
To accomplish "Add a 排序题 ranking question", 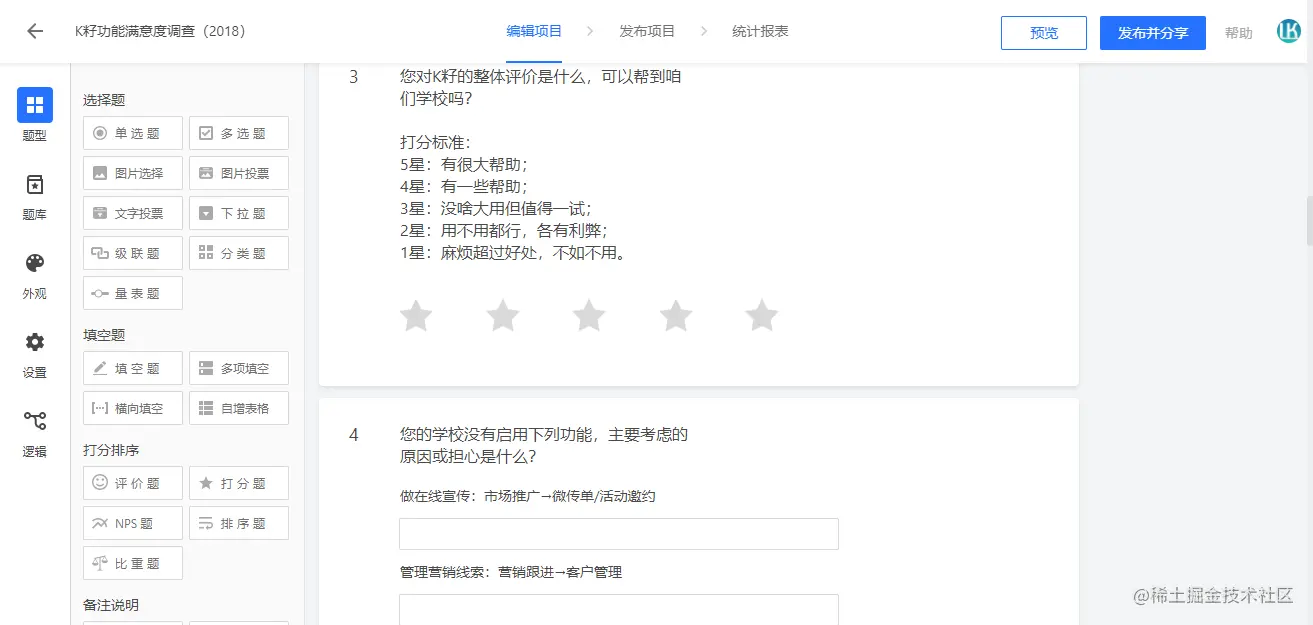I will [239, 523].
